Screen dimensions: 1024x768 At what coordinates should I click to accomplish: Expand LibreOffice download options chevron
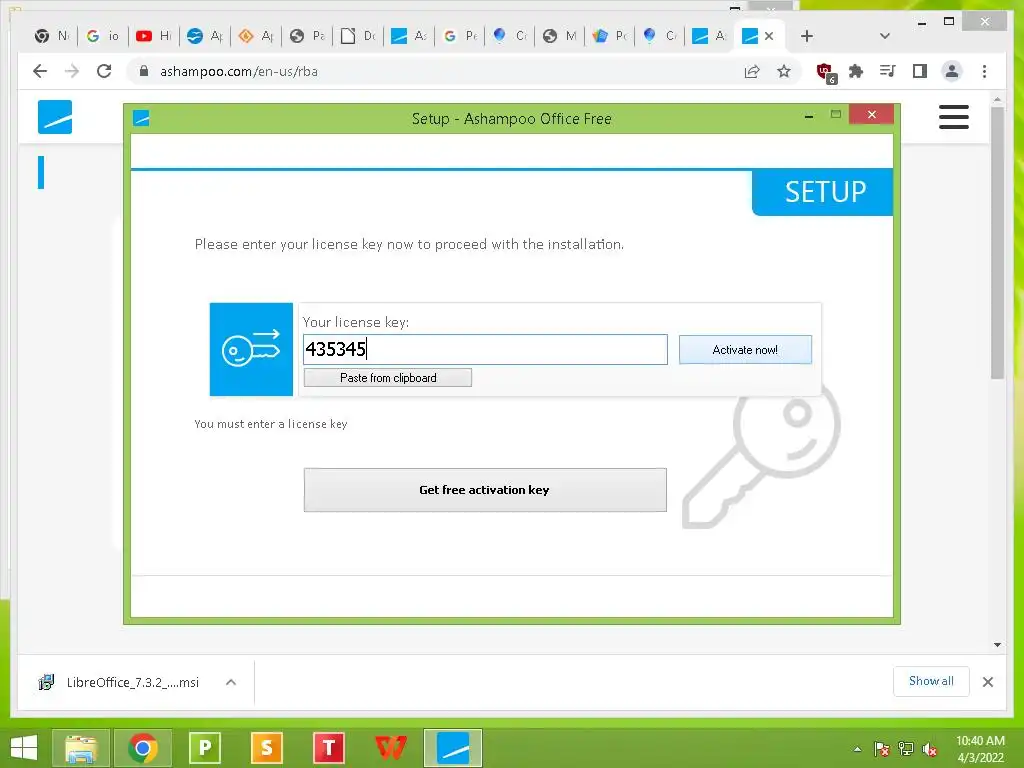coord(231,682)
